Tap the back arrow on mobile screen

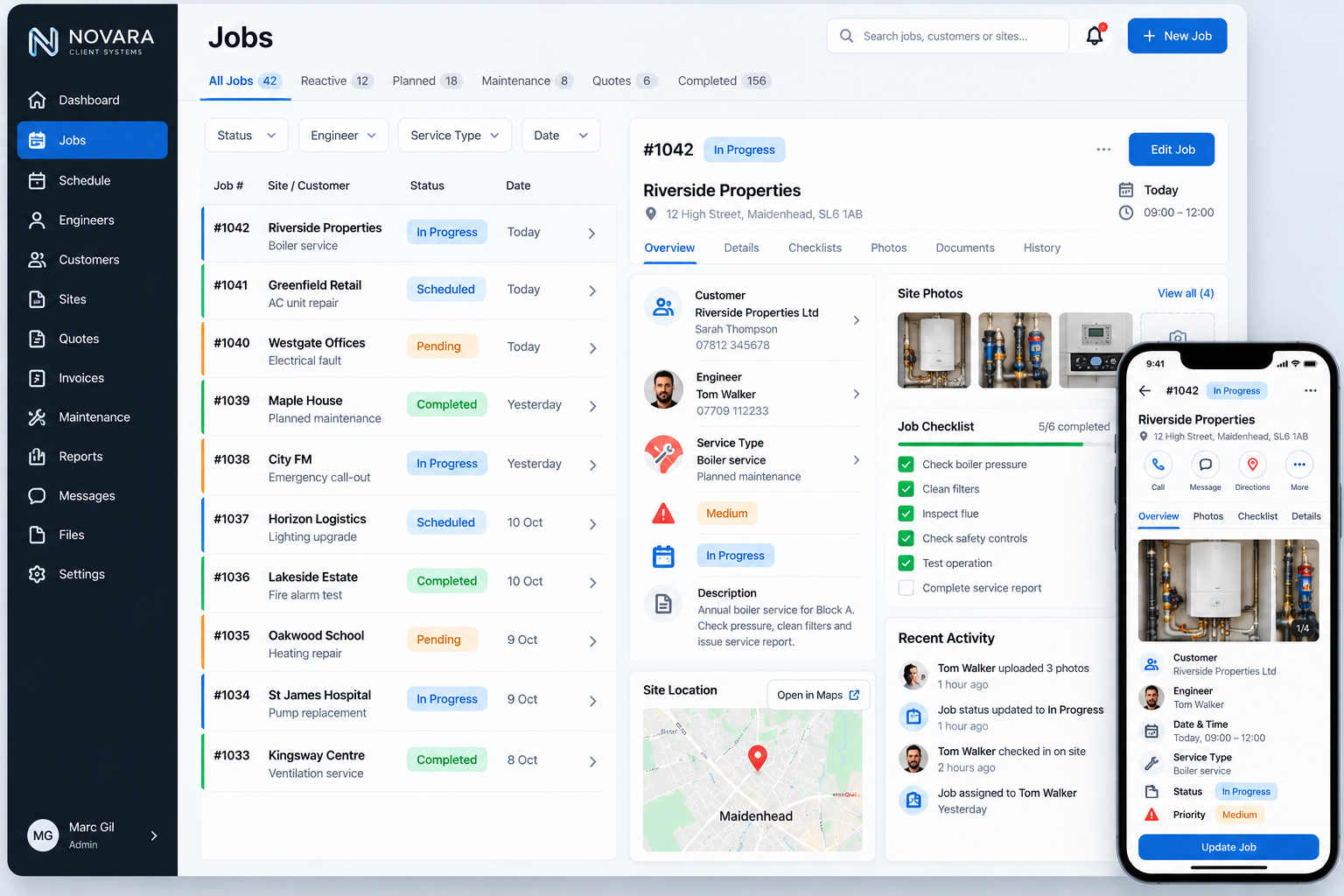[x=1145, y=390]
